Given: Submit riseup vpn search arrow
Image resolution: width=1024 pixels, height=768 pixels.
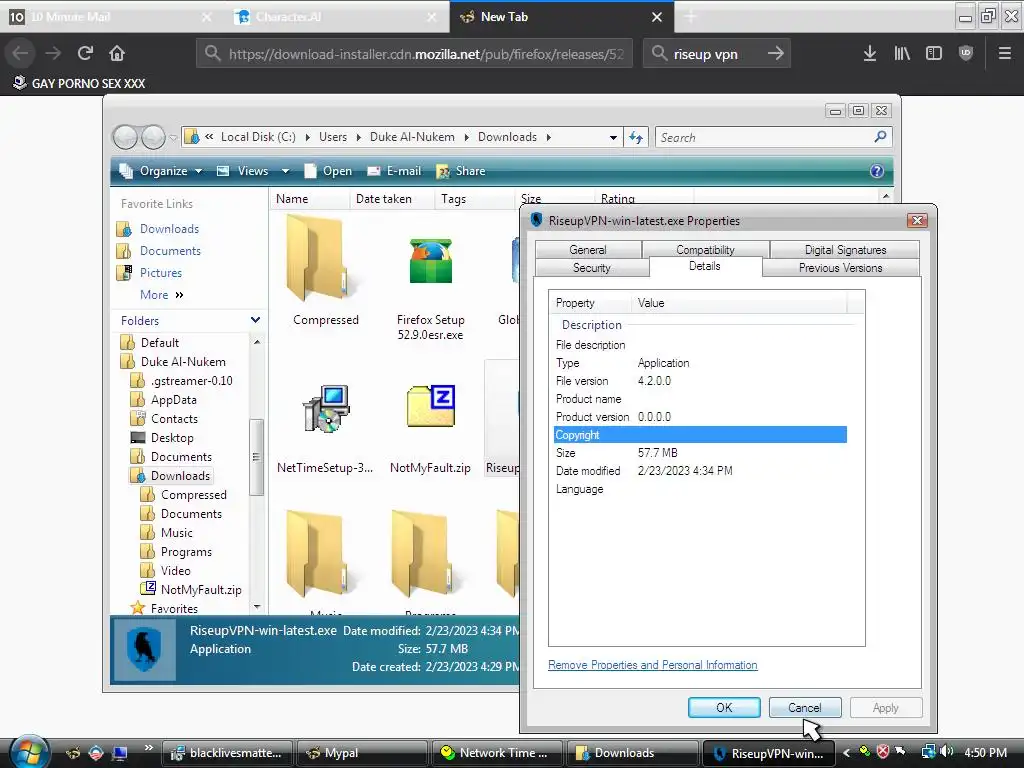Looking at the screenshot, I should 775,54.
